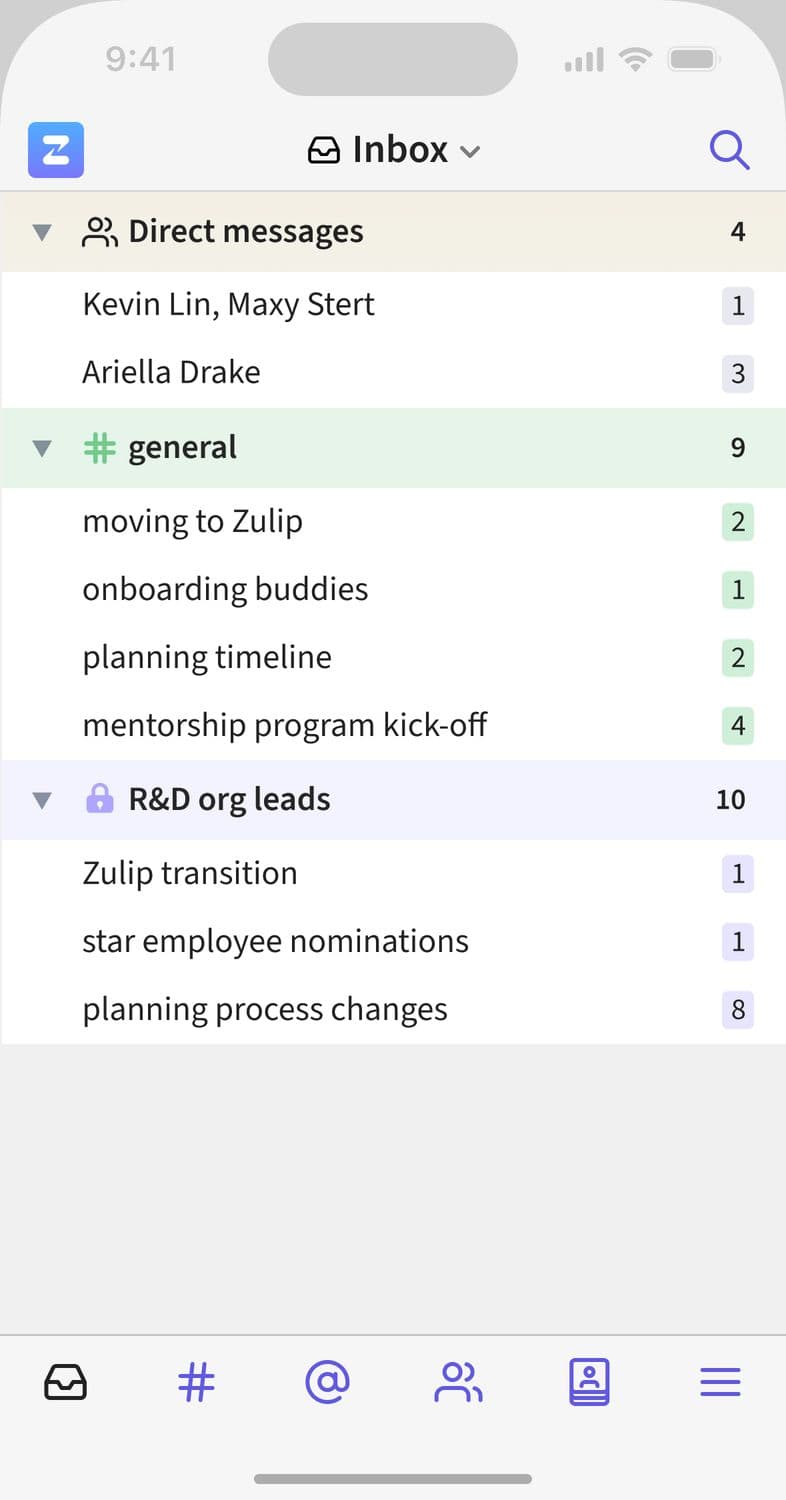Open Direct messages people icon in bottom bar
The width and height of the screenshot is (786, 1500).
458,1383
